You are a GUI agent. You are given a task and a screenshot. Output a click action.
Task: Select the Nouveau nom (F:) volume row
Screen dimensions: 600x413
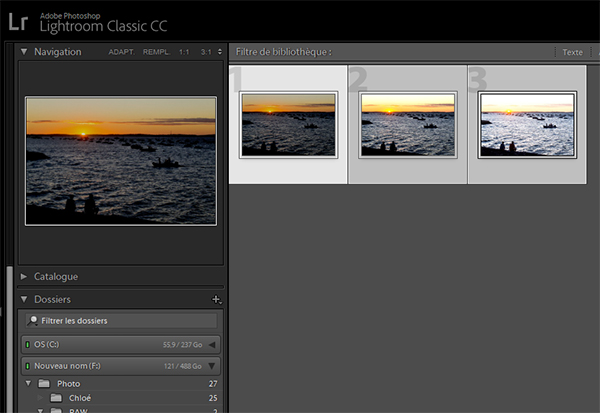(x=121, y=366)
